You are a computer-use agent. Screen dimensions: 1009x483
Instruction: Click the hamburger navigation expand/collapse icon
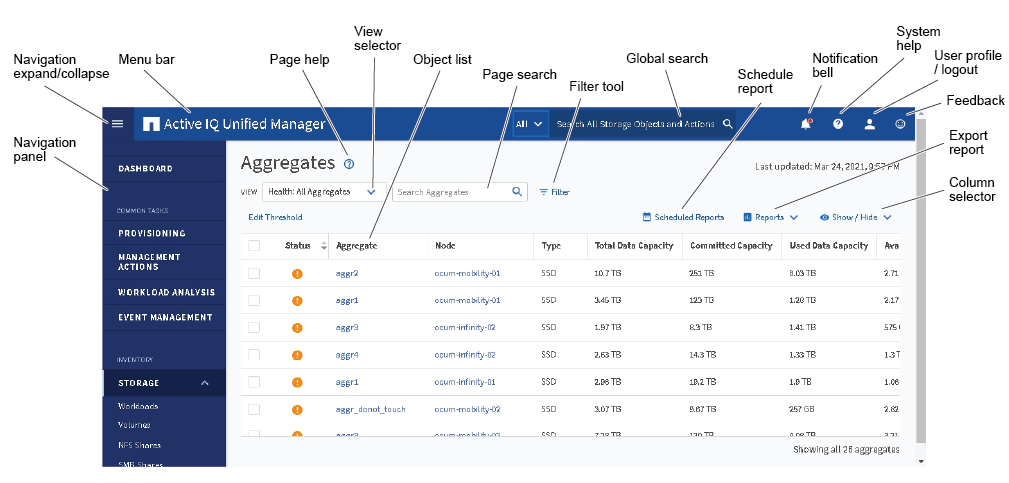pos(117,124)
